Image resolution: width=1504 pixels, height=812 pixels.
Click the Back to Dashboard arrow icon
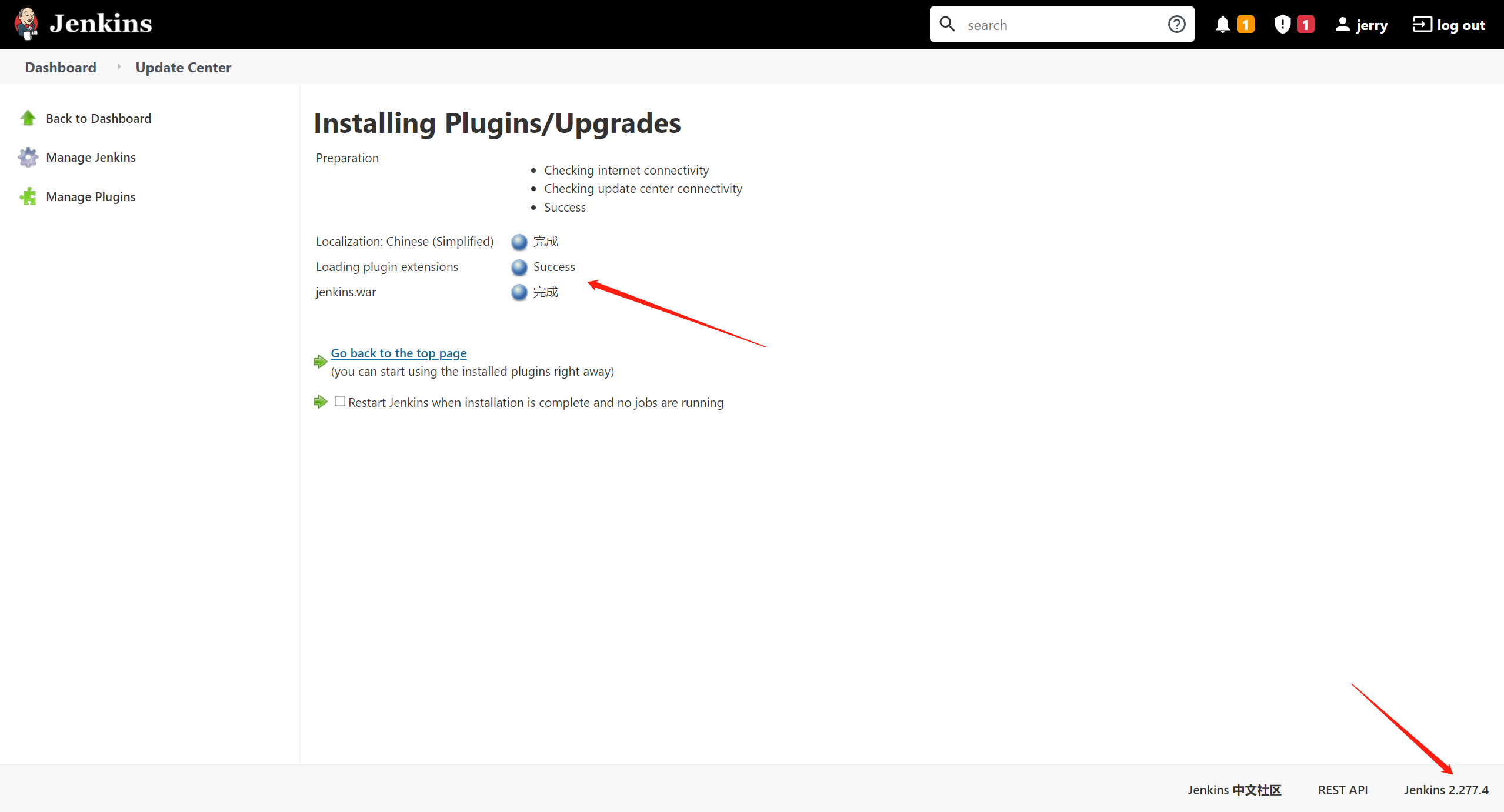27,117
